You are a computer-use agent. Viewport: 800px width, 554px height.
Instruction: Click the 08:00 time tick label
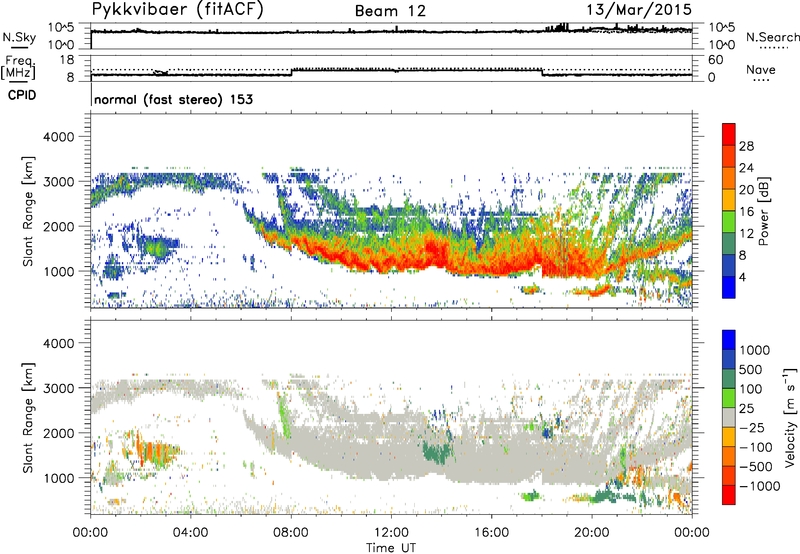pyautogui.click(x=291, y=533)
